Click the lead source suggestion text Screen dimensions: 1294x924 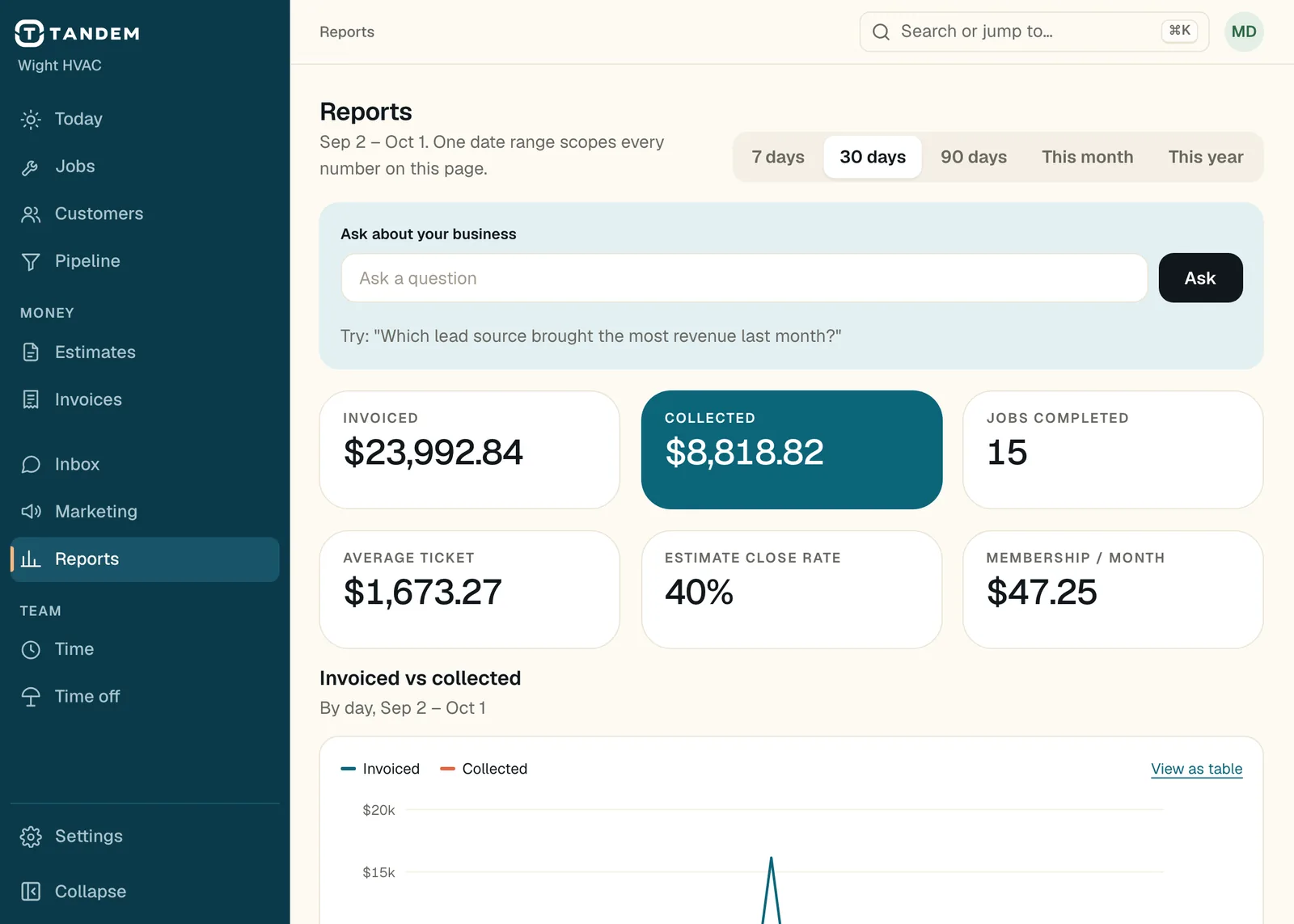[x=591, y=336]
